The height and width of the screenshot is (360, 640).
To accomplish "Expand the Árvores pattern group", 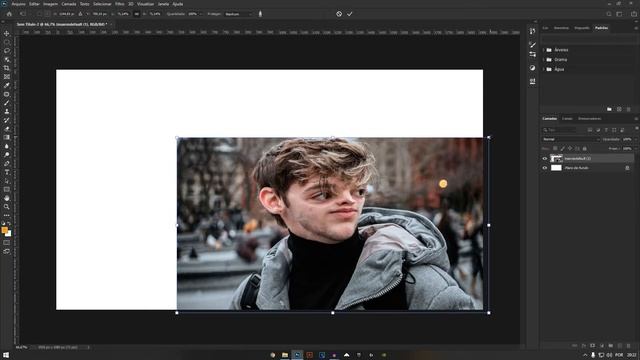I will 544,50.
